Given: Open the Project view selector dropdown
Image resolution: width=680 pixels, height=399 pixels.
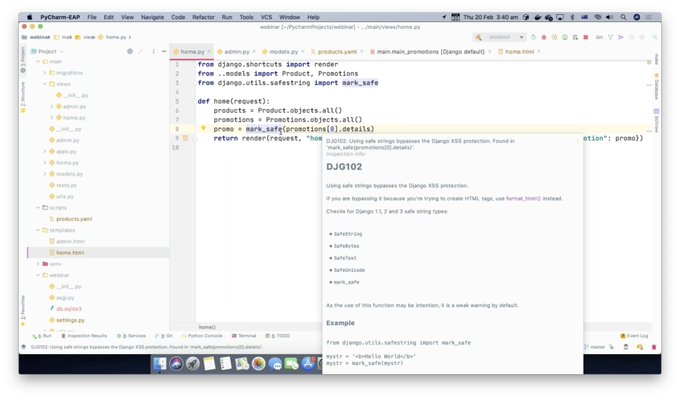Looking at the screenshot, I should (x=47, y=51).
